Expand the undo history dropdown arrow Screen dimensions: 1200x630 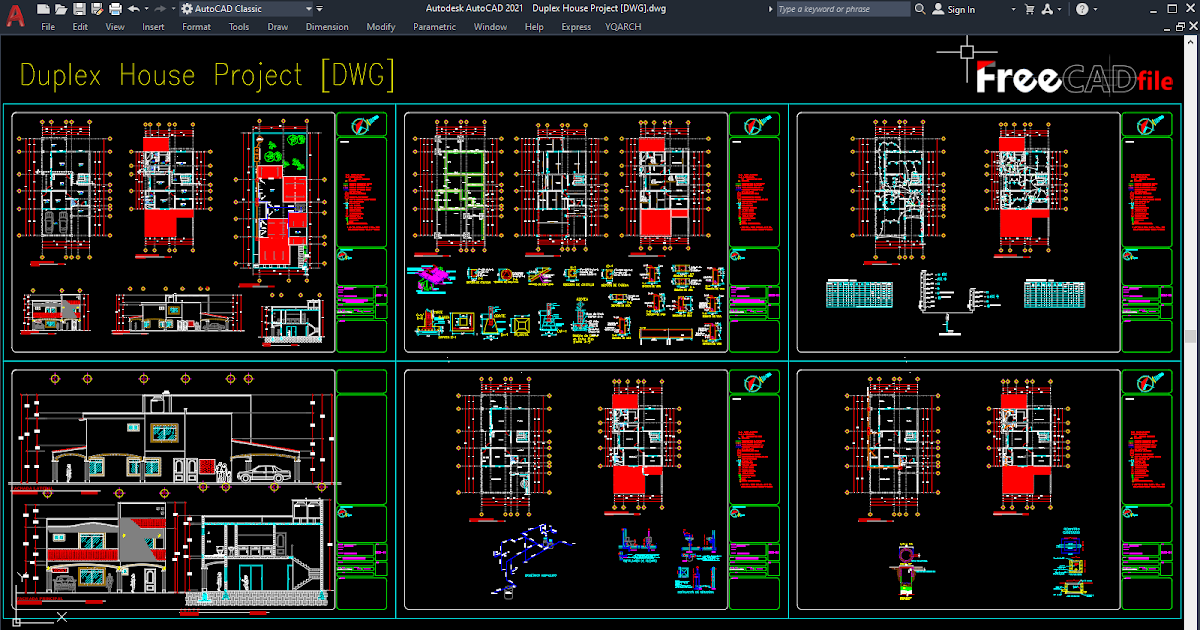coord(146,9)
